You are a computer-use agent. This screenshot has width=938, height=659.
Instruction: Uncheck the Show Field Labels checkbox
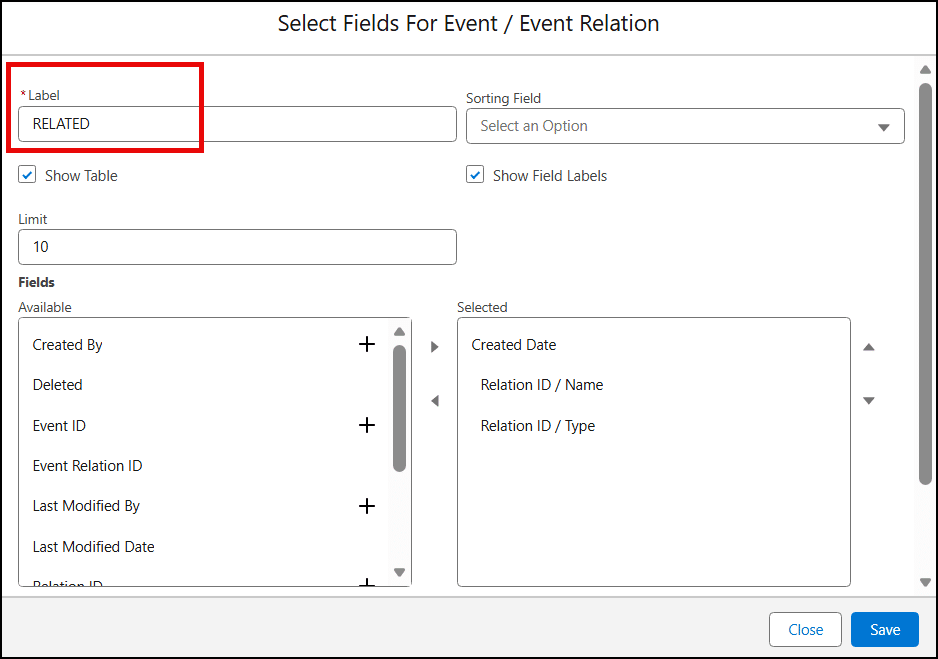[475, 175]
